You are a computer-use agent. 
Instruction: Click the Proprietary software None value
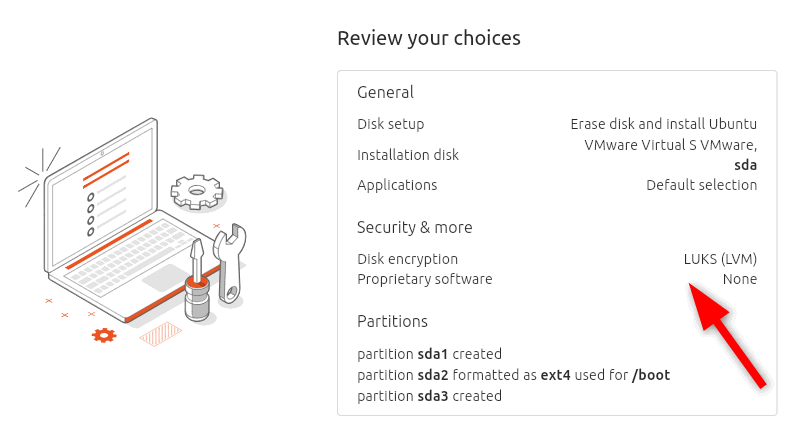[x=740, y=279]
